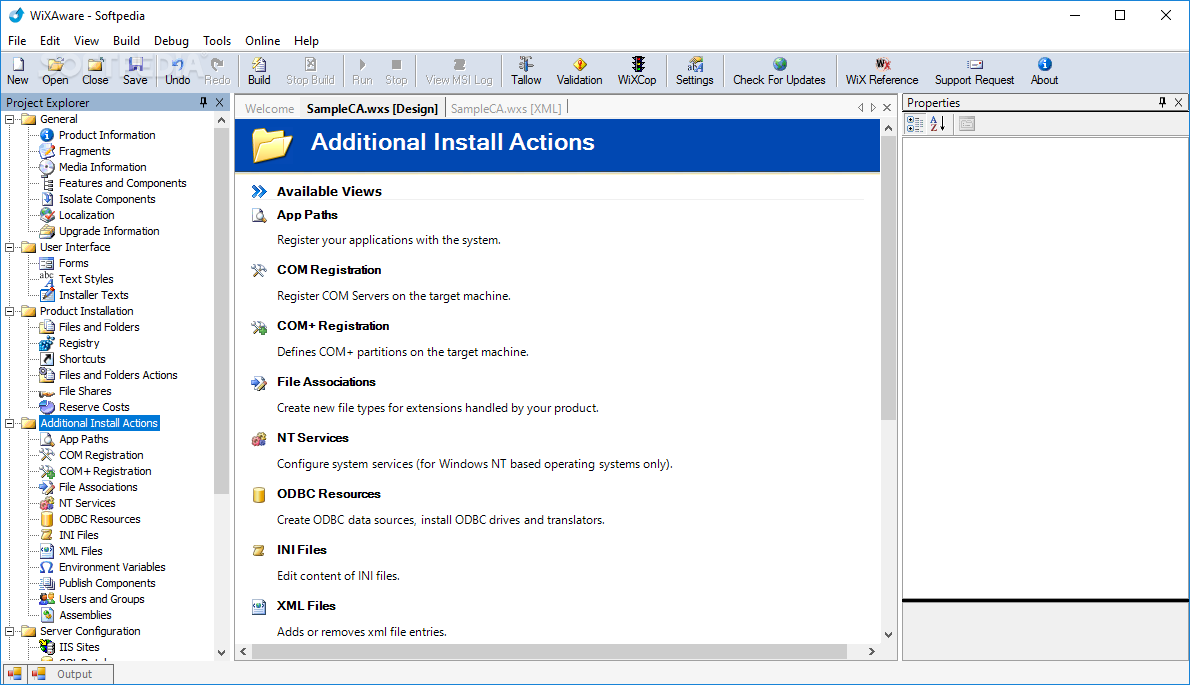The image size is (1190, 685).
Task: Open the NT Services view link
Action: (x=313, y=438)
